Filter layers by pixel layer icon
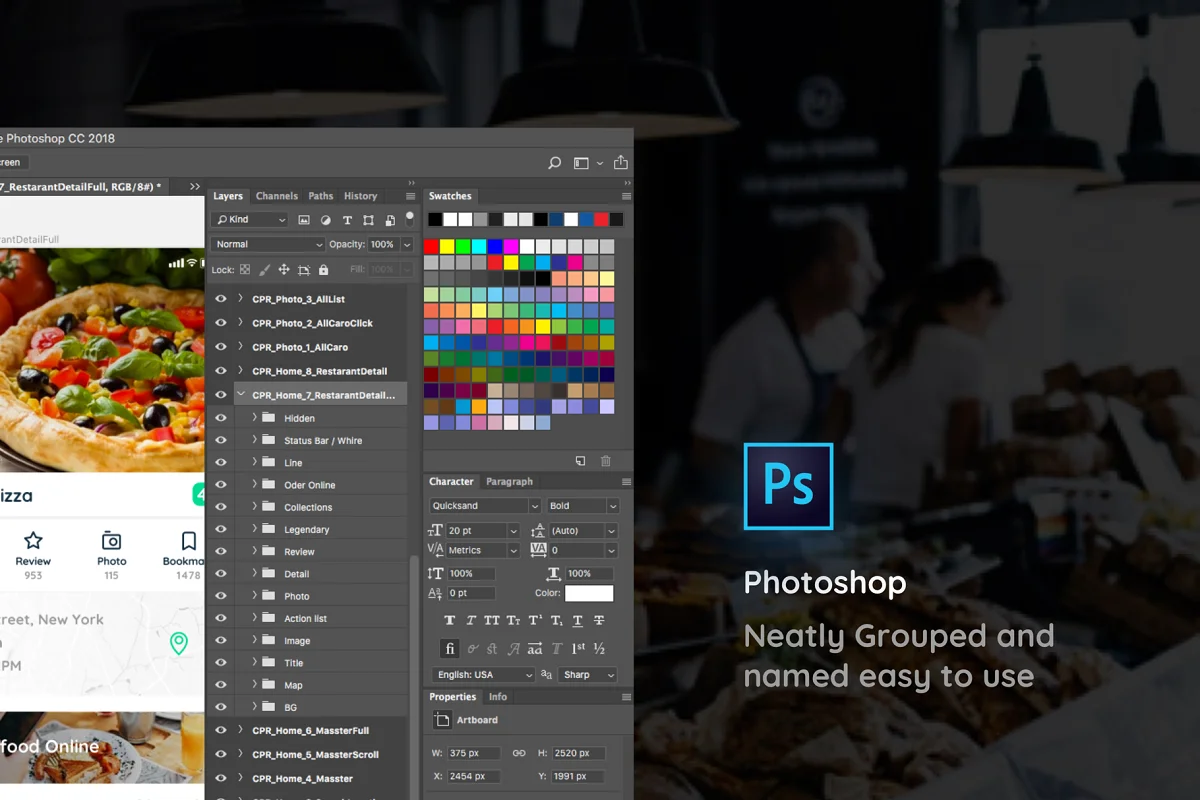 [x=304, y=220]
